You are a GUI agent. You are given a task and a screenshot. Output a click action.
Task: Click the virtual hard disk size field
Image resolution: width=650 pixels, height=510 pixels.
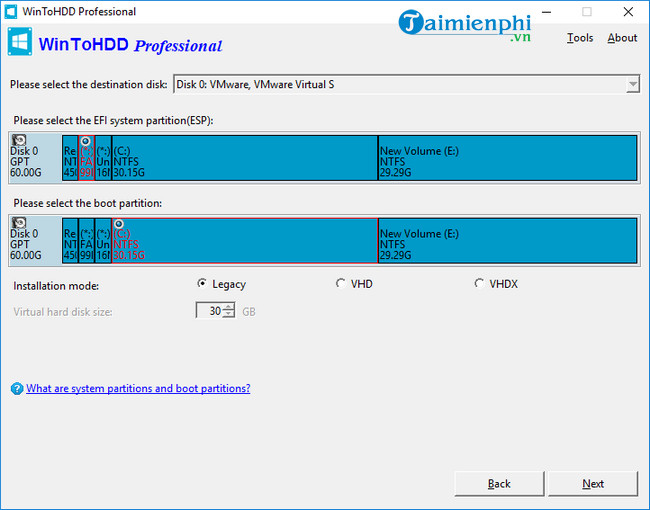point(210,311)
